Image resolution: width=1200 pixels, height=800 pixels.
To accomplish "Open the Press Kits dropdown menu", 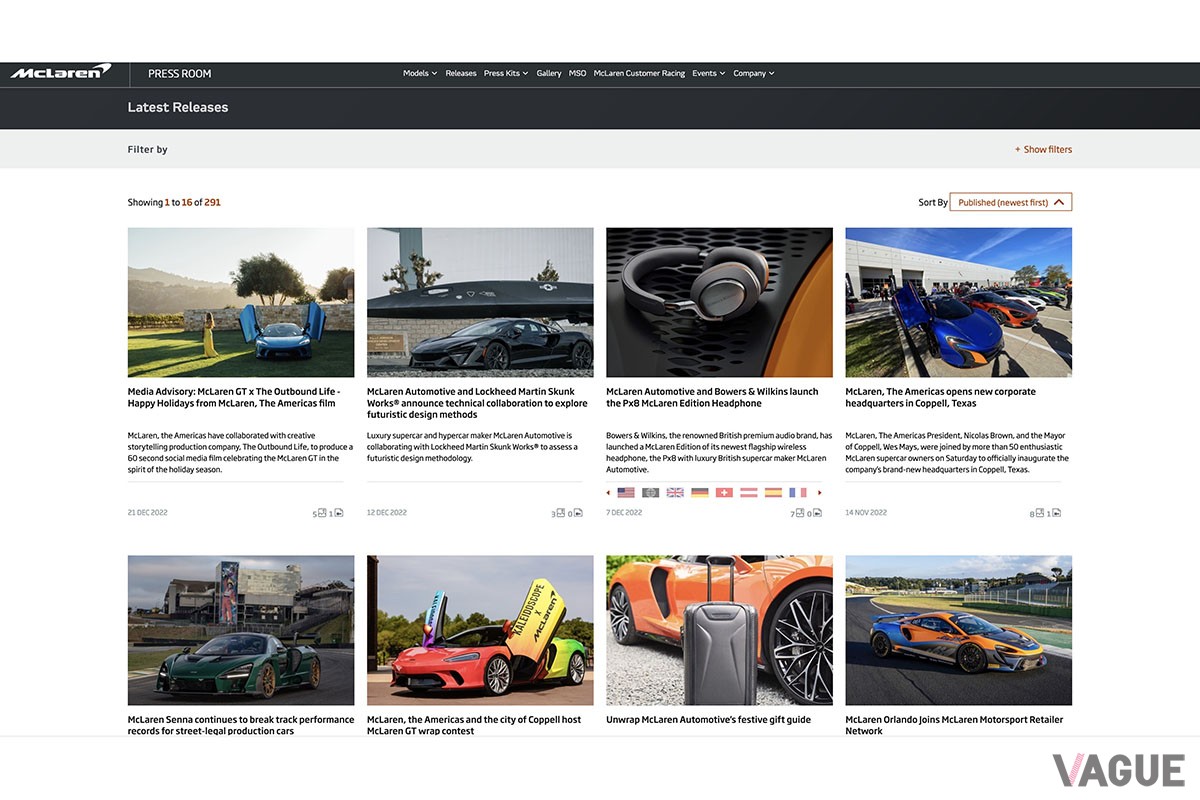I will point(506,73).
